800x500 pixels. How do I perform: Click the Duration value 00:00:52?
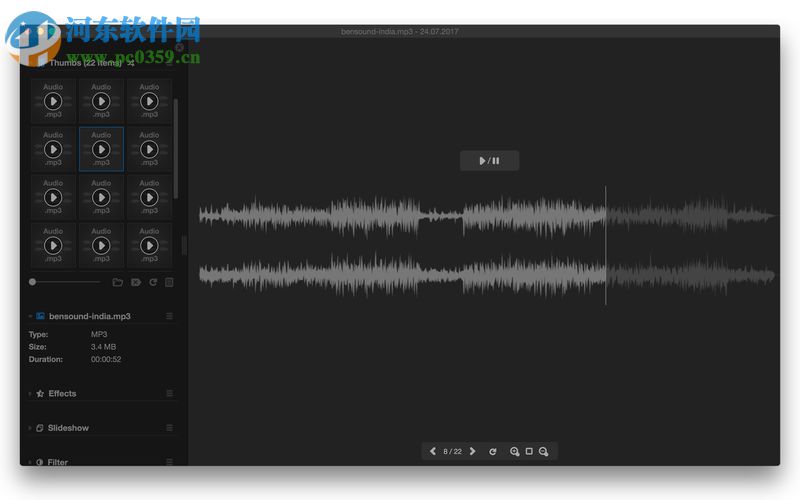tap(106, 359)
